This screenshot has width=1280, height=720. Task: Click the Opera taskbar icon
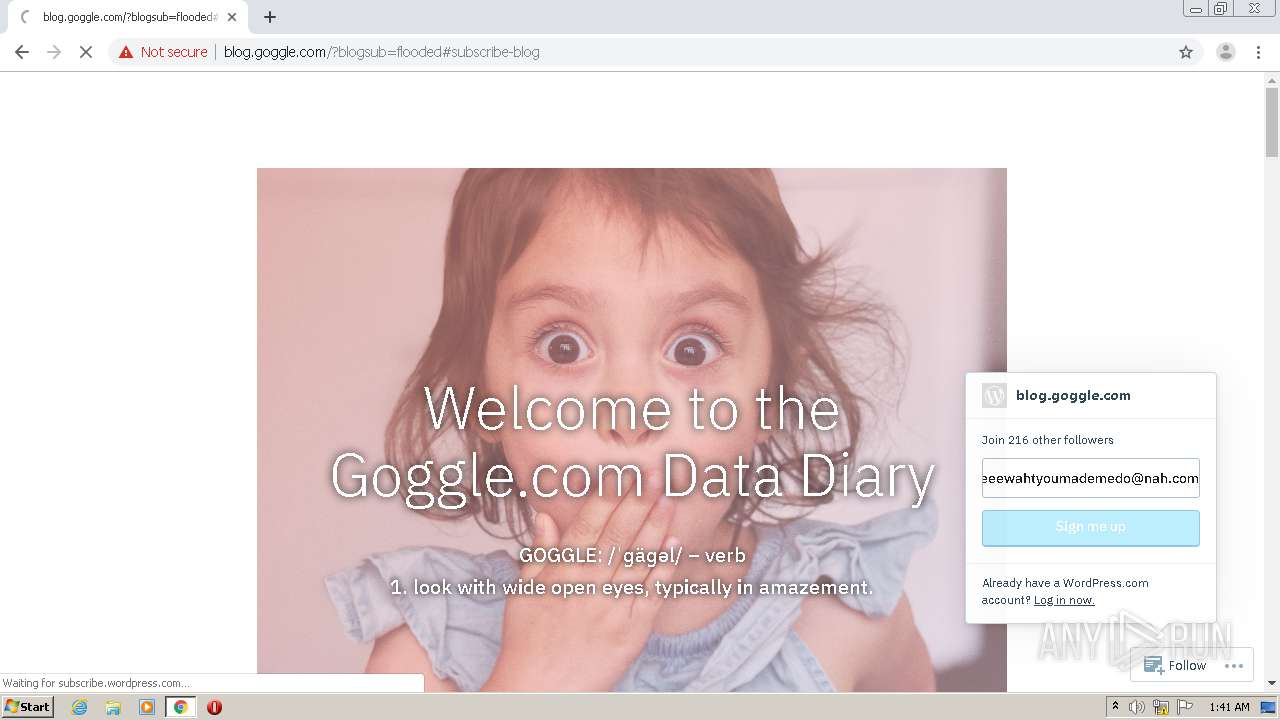click(x=214, y=707)
